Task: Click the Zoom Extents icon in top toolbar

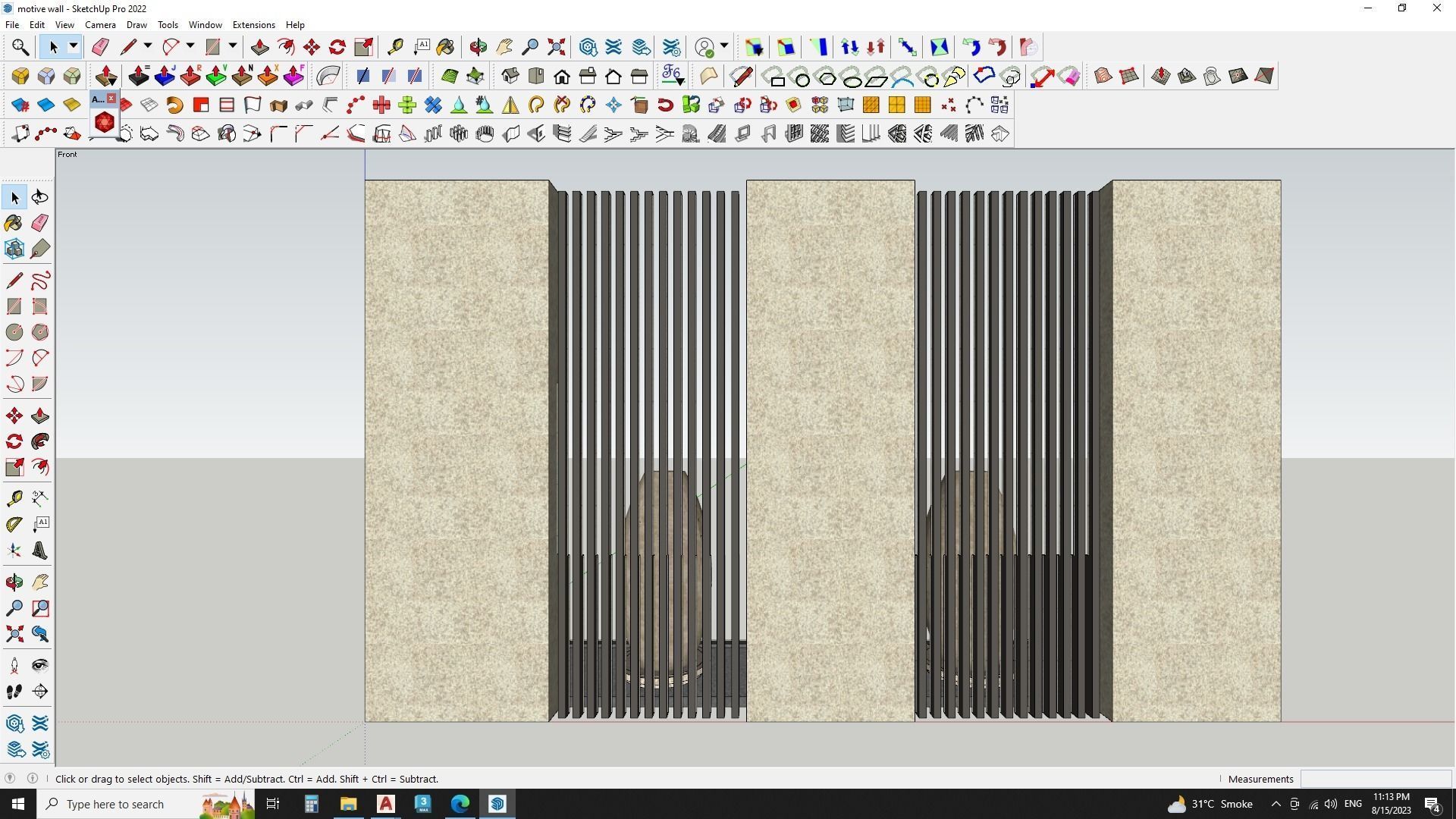Action: point(556,47)
